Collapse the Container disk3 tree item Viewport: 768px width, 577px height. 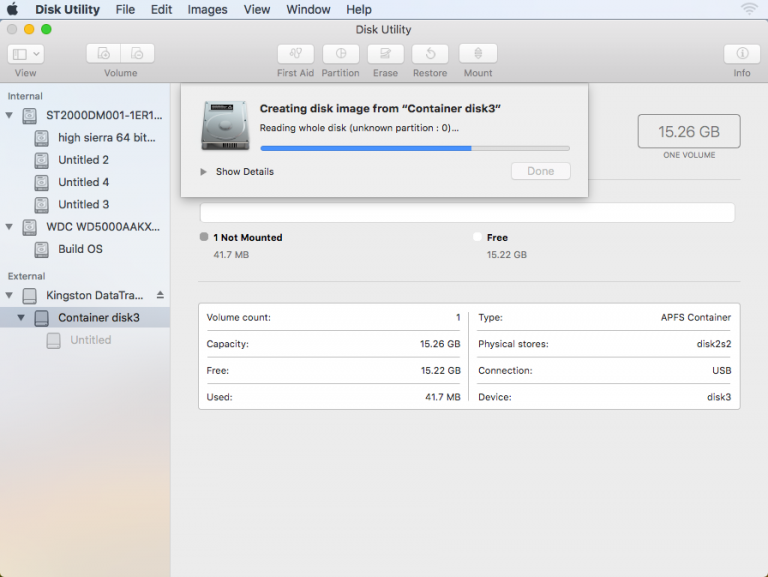21,317
